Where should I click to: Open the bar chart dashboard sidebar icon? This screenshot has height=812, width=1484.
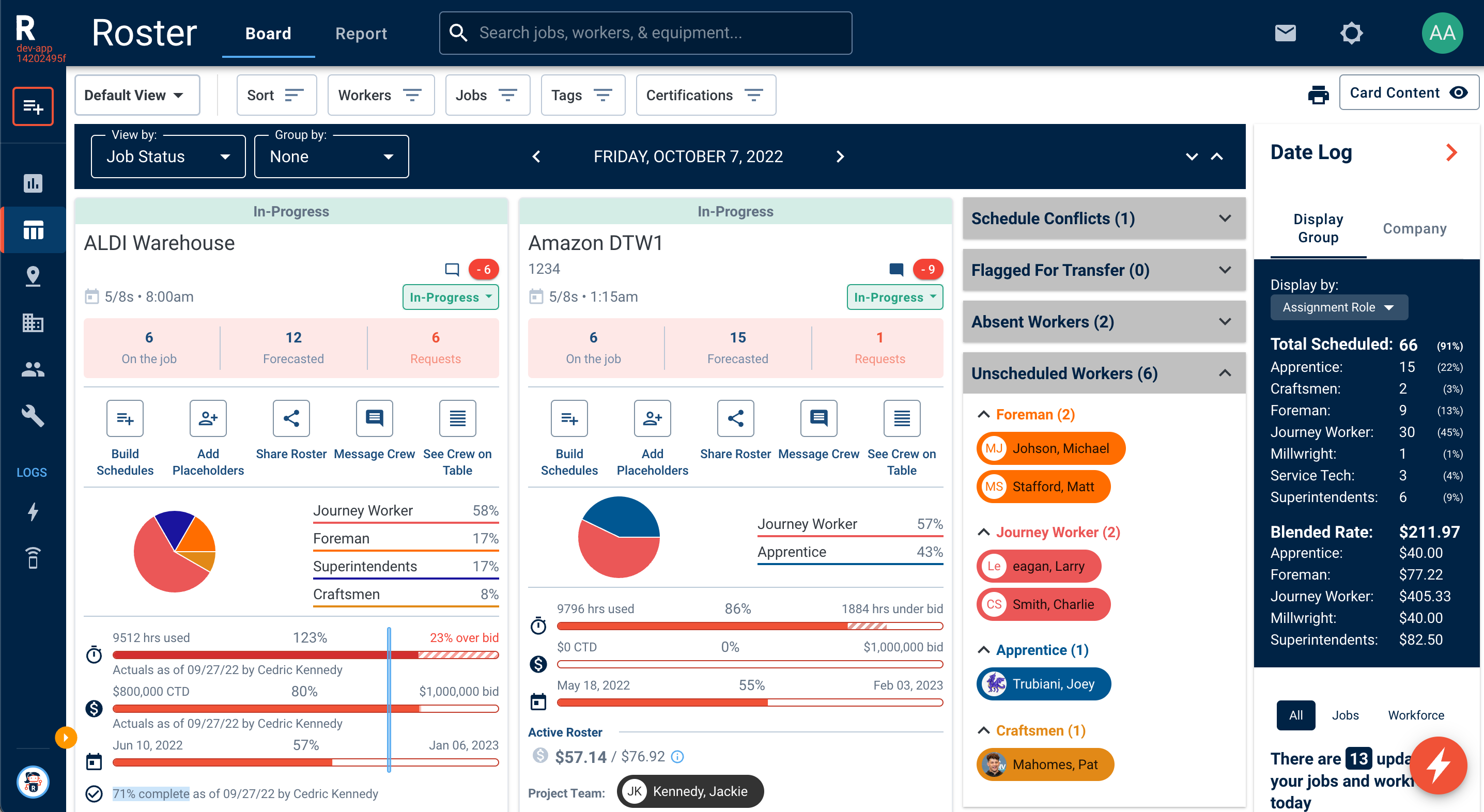(x=33, y=183)
